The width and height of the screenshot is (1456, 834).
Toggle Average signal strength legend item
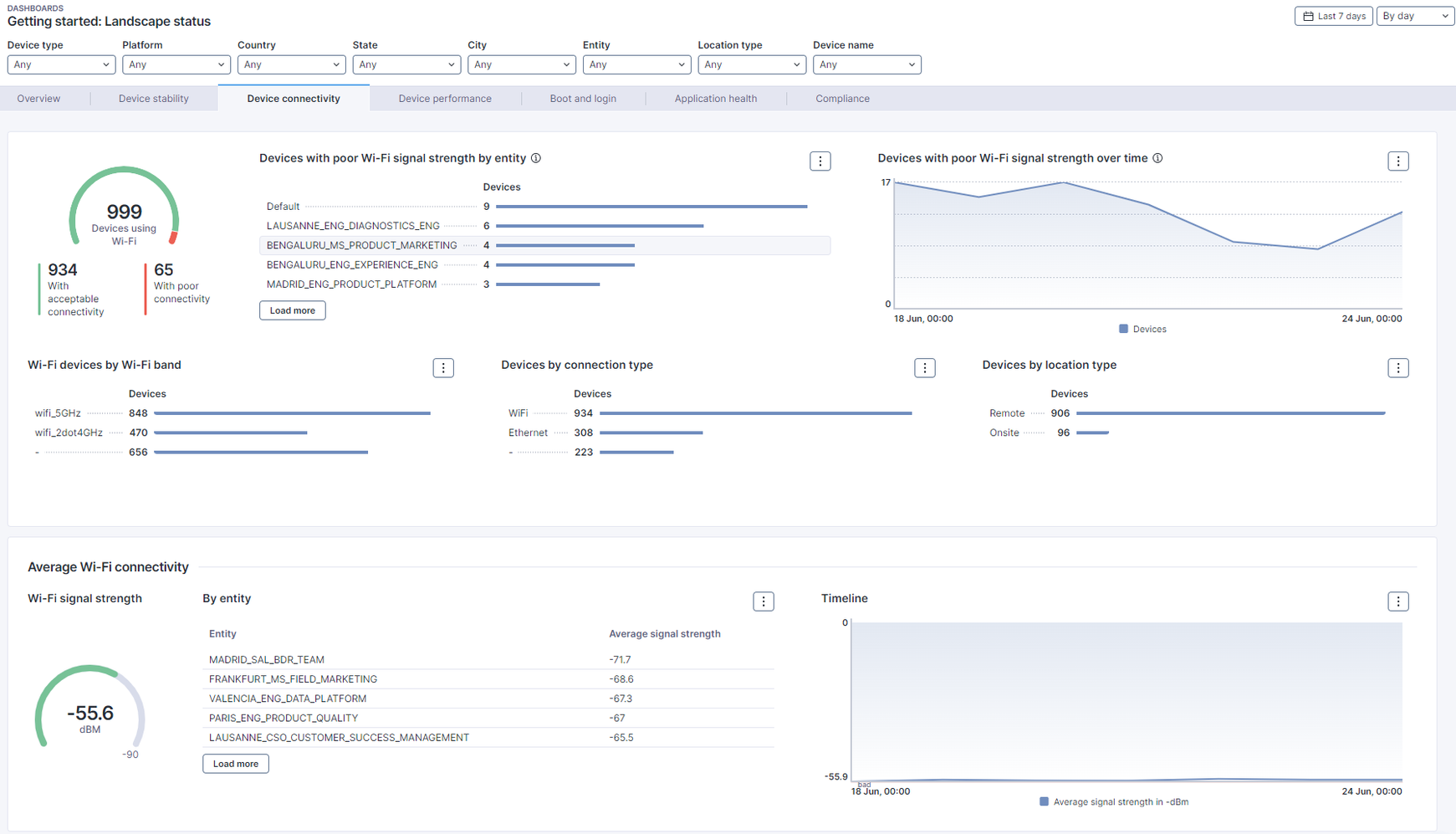[x=1114, y=802]
